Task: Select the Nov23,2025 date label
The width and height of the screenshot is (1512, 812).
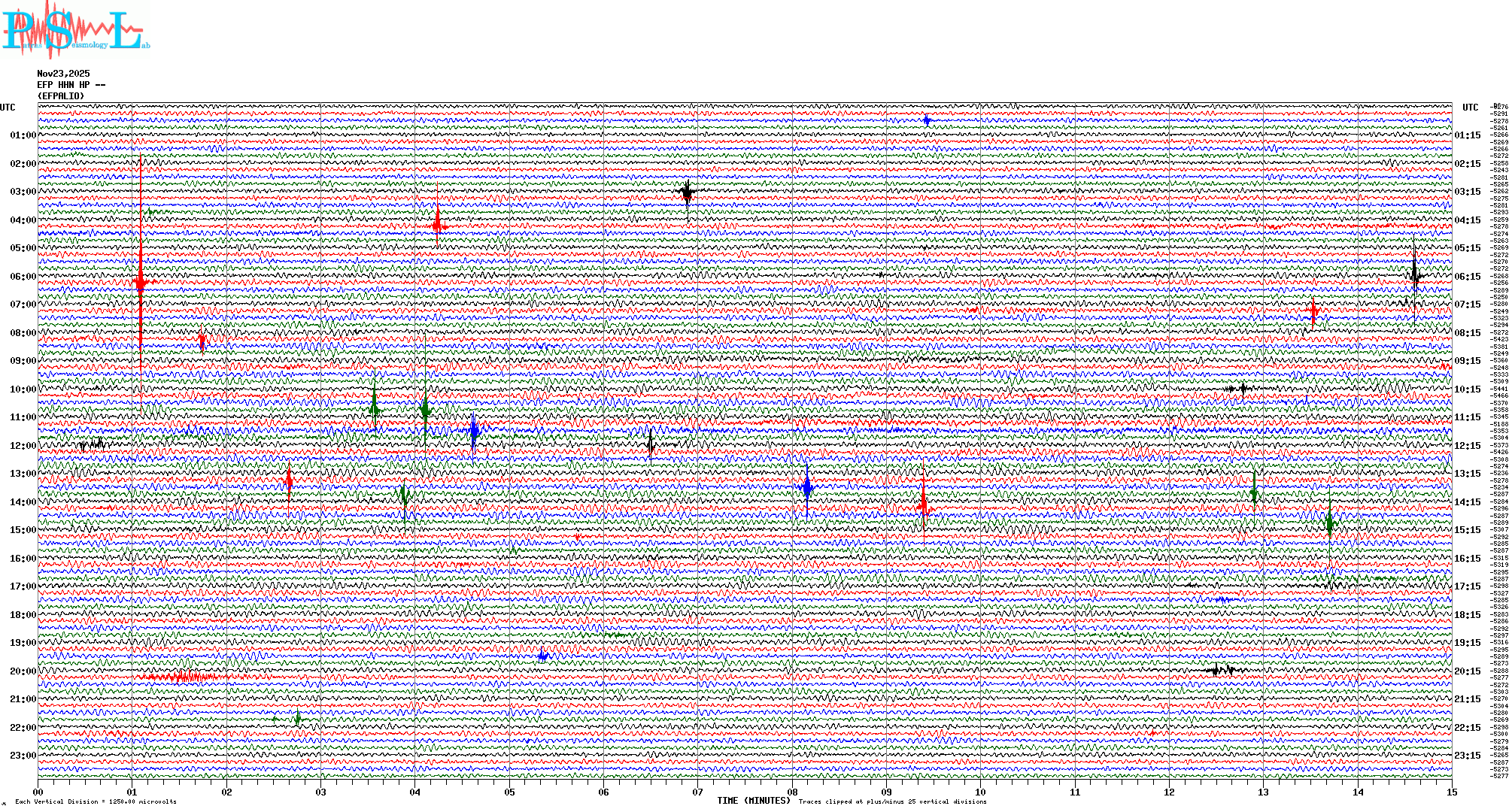Action: tap(63, 74)
